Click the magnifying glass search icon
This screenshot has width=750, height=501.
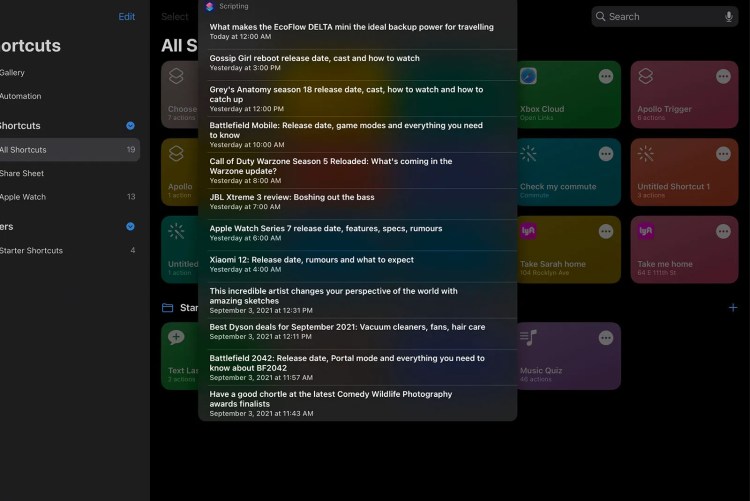600,17
